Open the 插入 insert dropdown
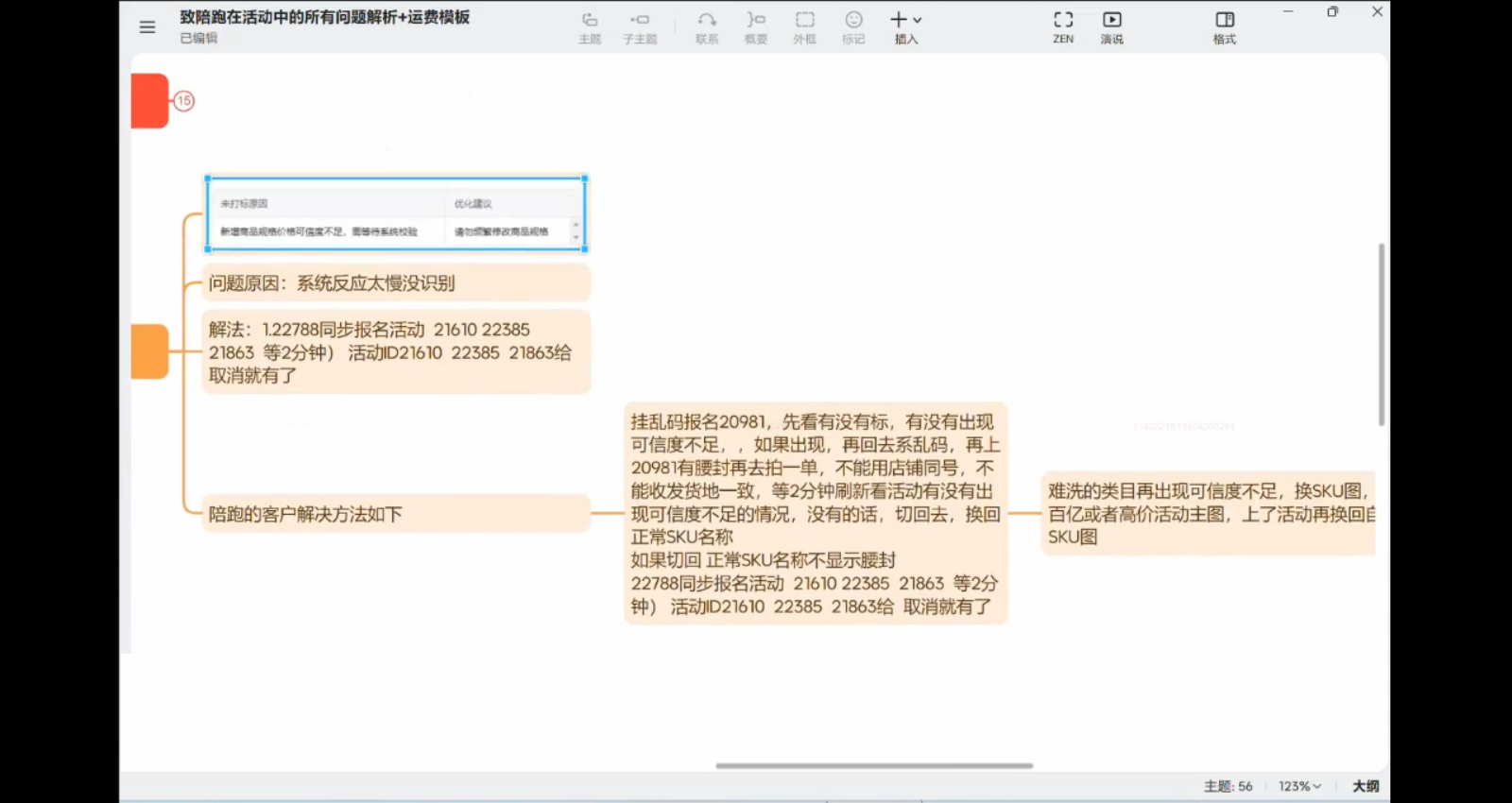This screenshot has width=1512, height=803. coord(905,26)
